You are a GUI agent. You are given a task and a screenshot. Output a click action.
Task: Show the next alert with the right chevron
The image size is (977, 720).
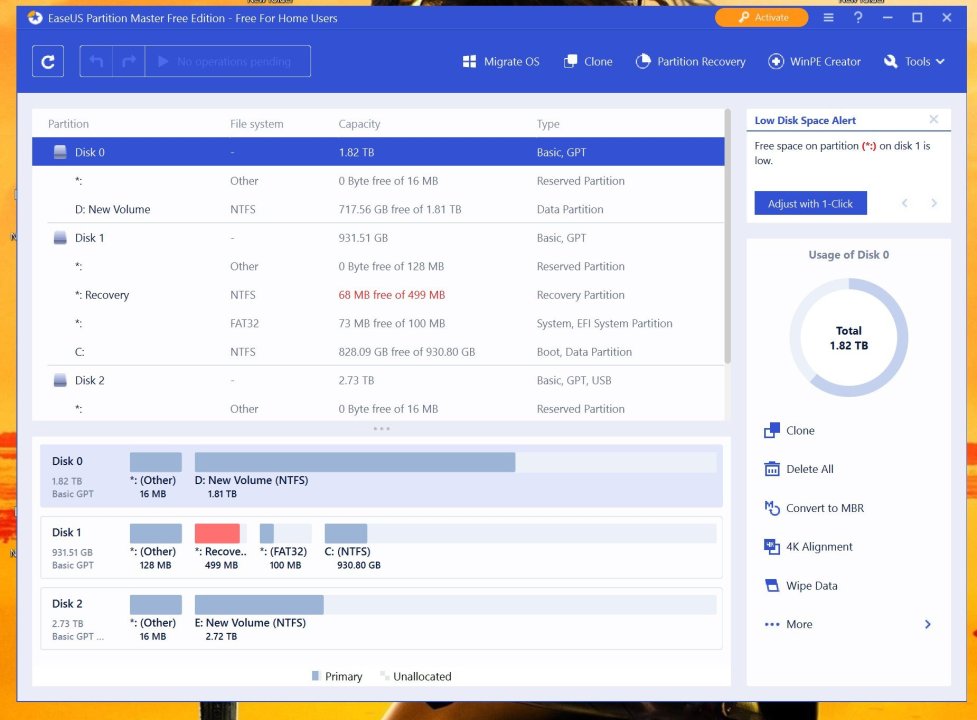934,204
